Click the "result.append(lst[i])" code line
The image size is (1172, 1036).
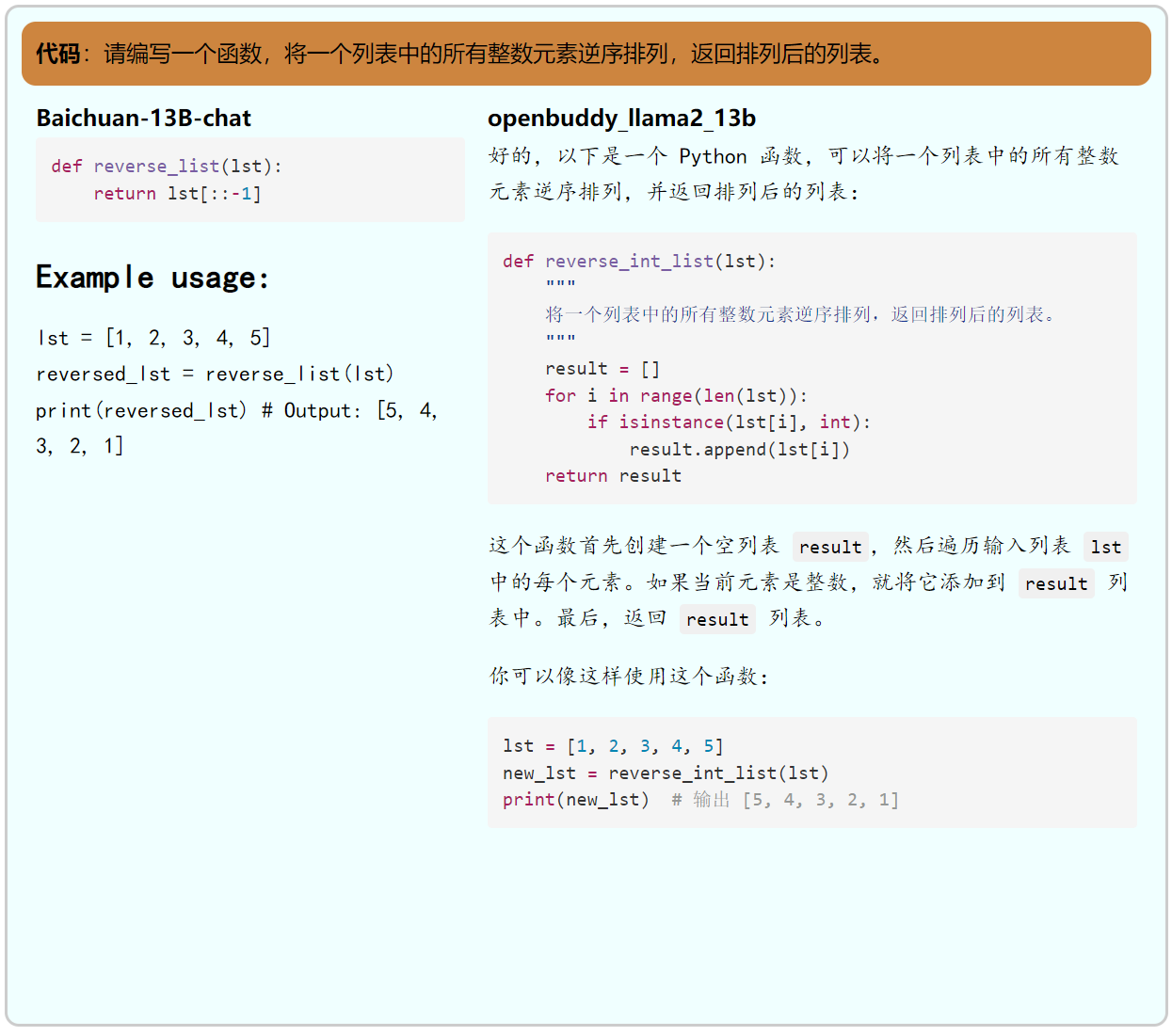point(739,450)
